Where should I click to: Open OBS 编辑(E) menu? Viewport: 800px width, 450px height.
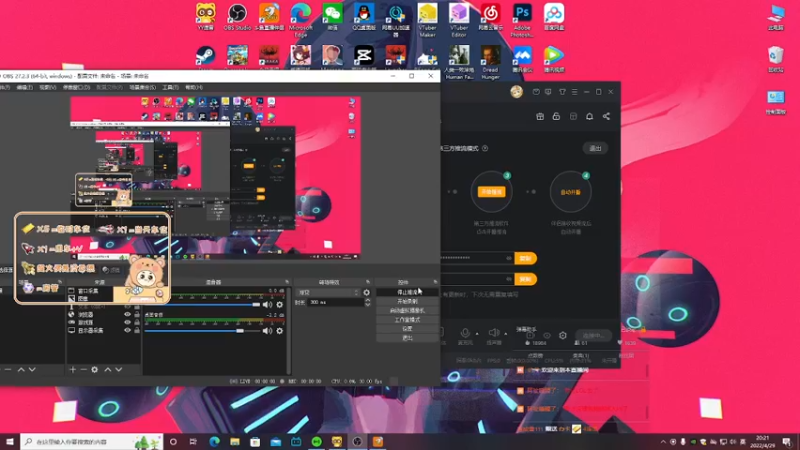tap(24, 87)
